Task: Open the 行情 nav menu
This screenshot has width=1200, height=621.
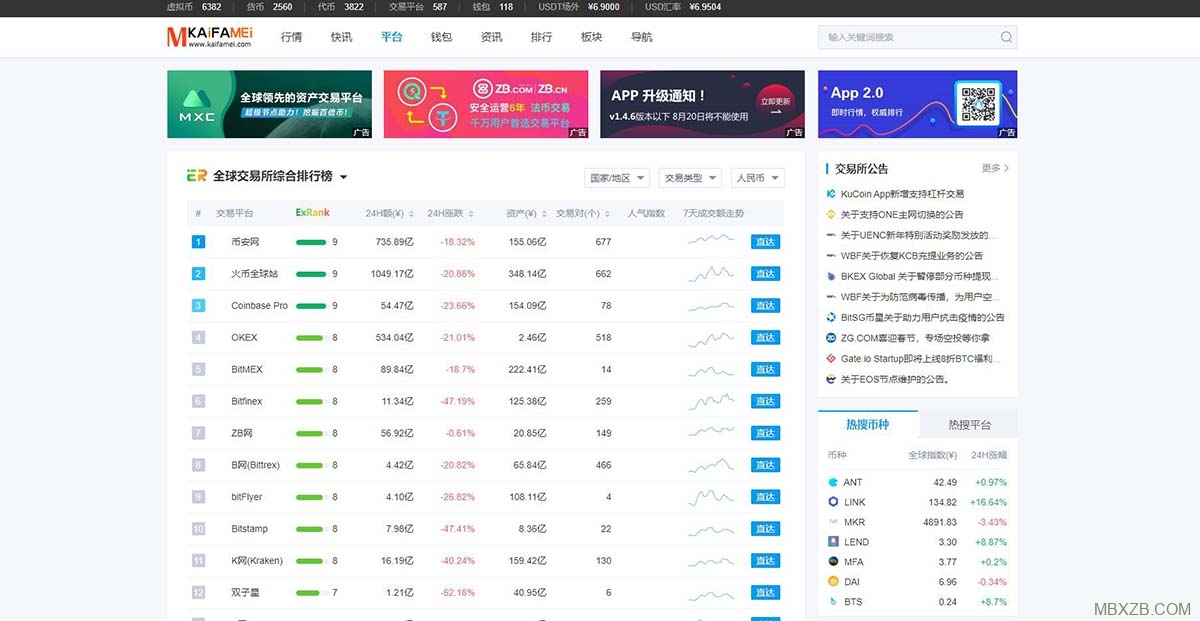Action: [291, 37]
